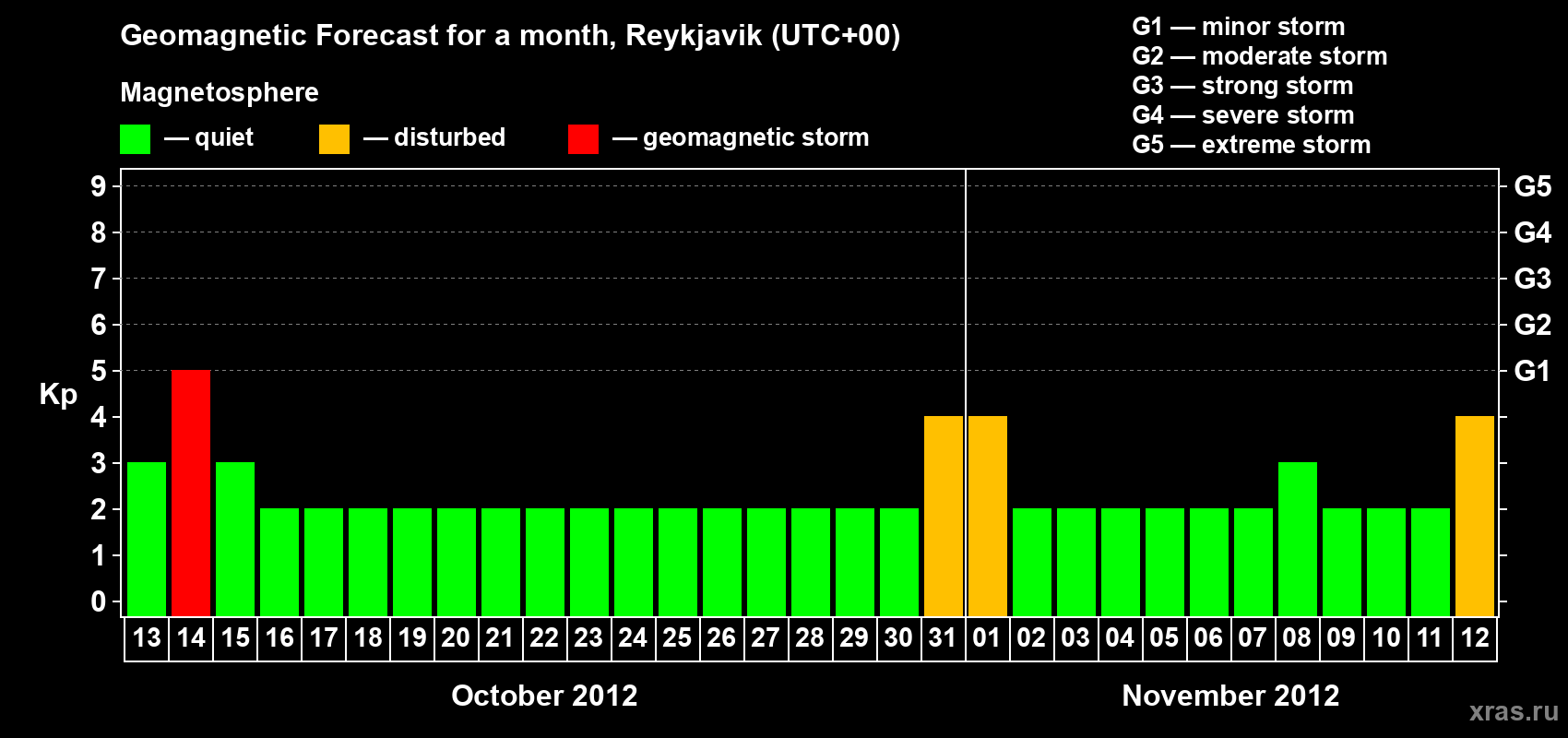Click the 'G2 — moderate storm' legend line
This screenshot has width=1568, height=738.
[1260, 56]
